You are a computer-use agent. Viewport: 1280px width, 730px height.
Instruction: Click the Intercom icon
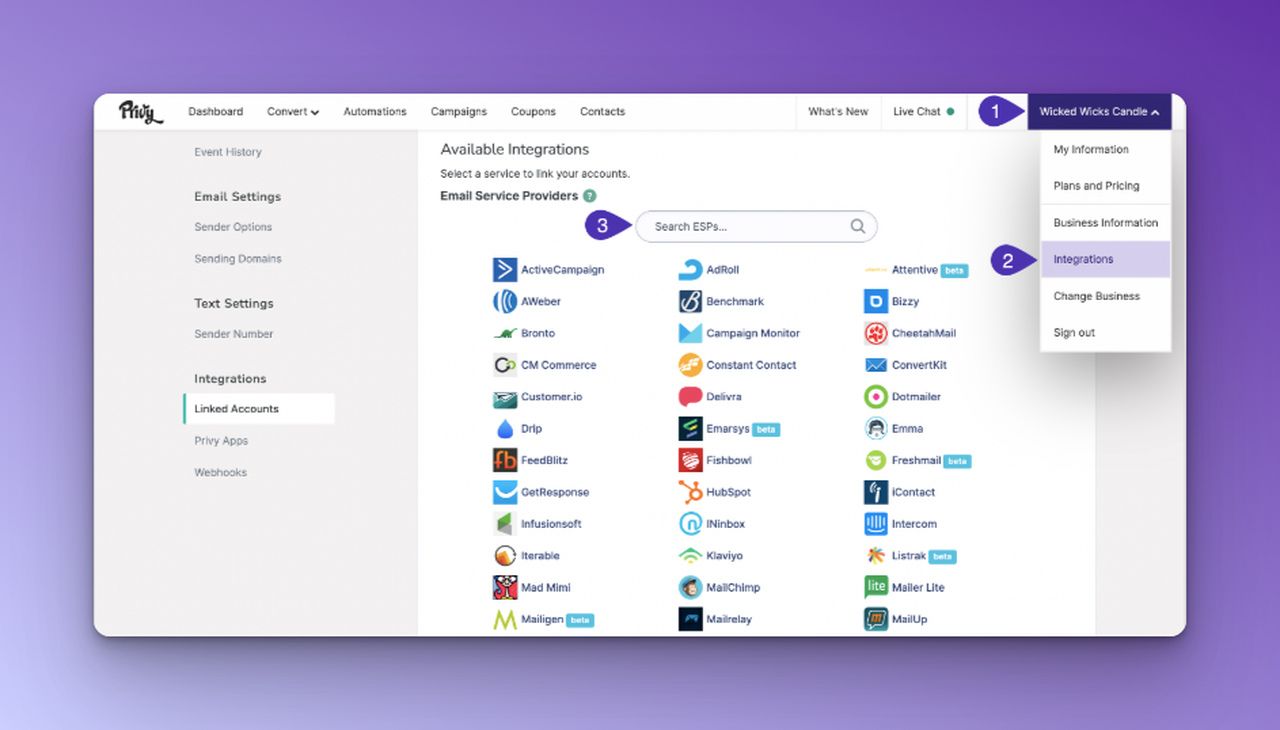tap(876, 524)
